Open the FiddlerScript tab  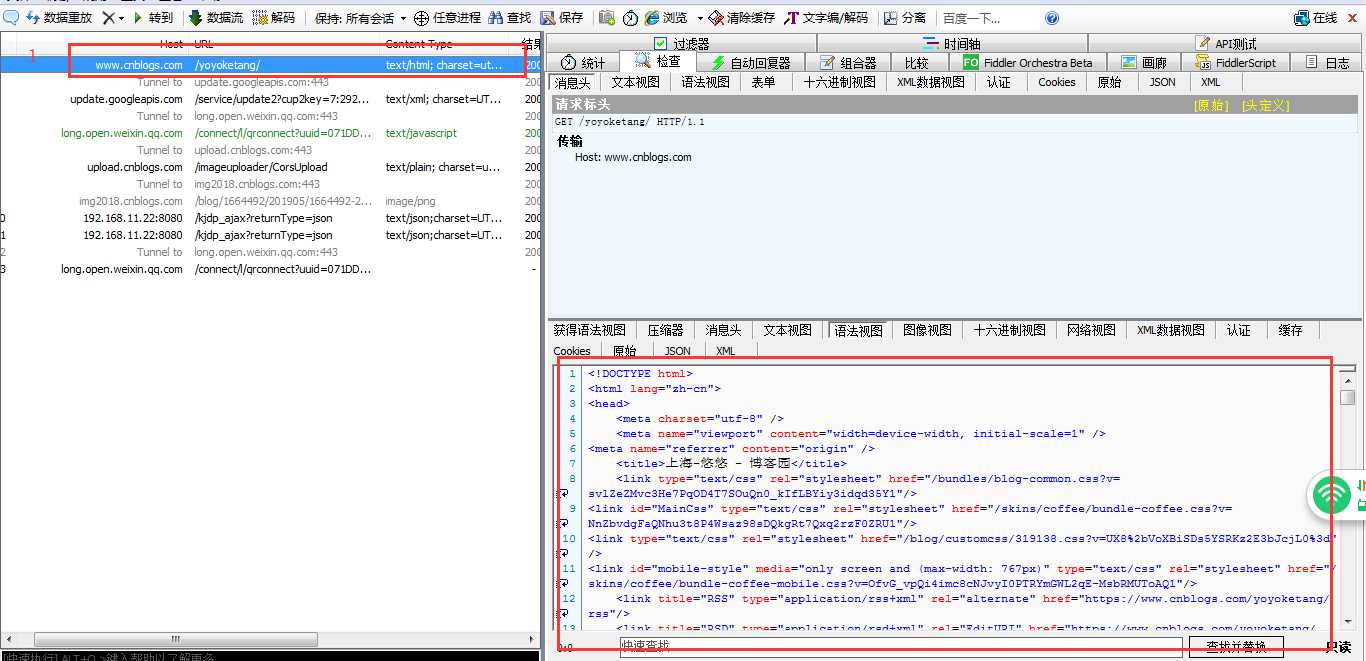coord(1236,62)
